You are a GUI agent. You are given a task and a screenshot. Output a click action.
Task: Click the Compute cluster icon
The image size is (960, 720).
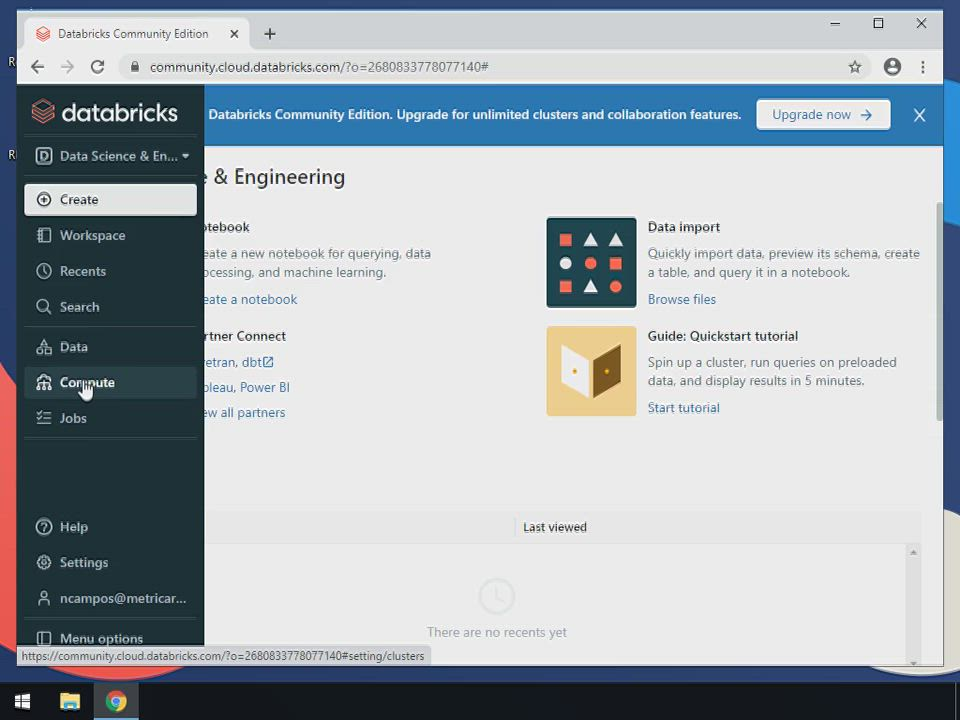pos(44,383)
